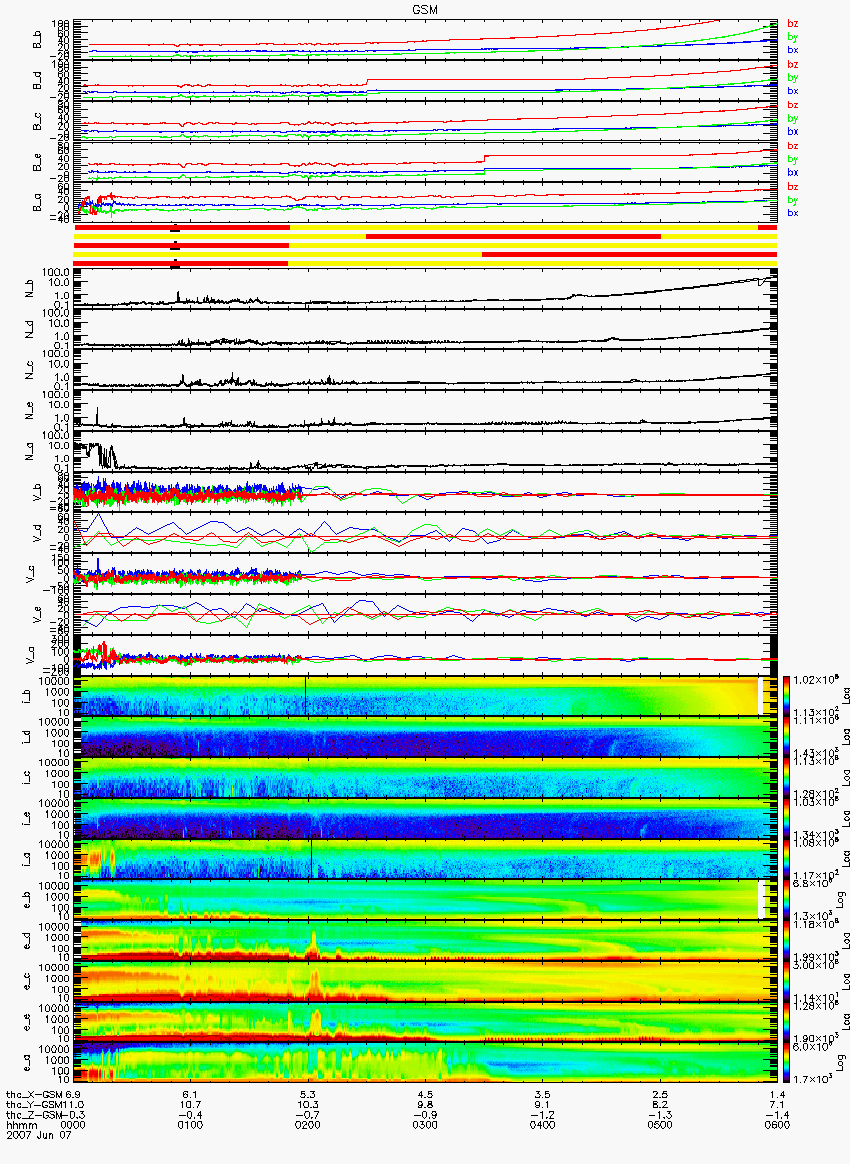Screen dimensions: 850x1164
Task: Click the black vertical marker in i_b spectrogram
Action: pyautogui.click(x=305, y=696)
